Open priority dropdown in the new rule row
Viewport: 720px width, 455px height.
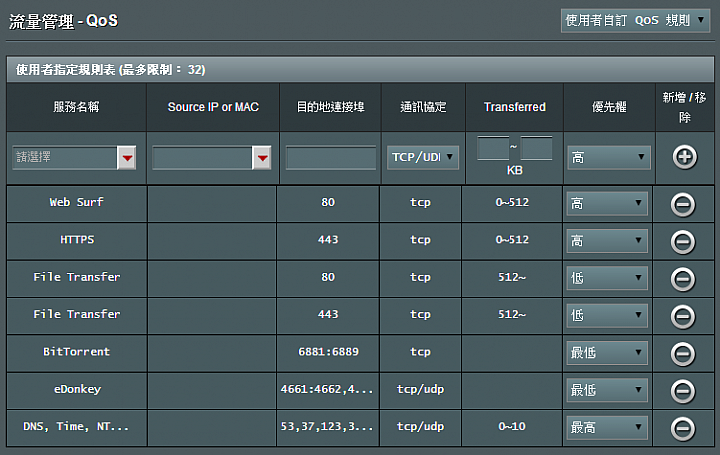pyautogui.click(x=608, y=158)
